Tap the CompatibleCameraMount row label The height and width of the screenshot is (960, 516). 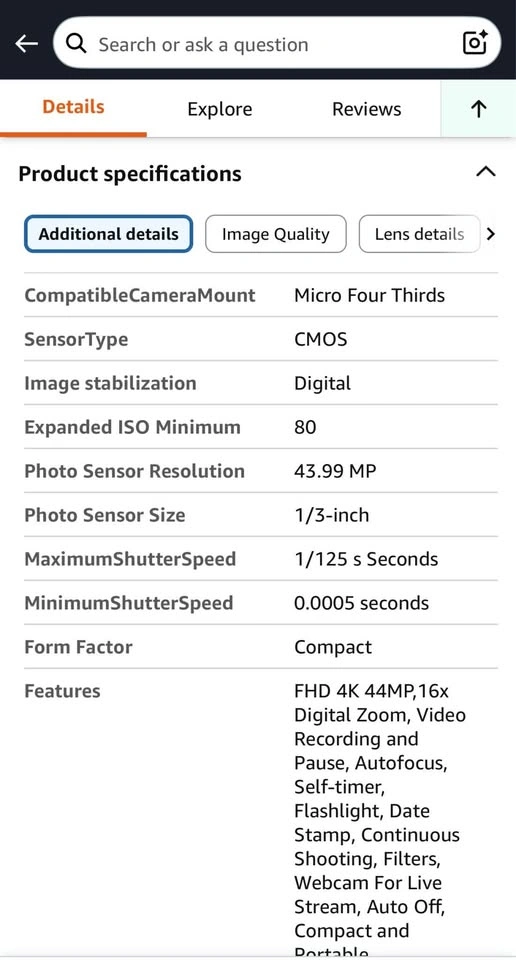click(x=140, y=295)
